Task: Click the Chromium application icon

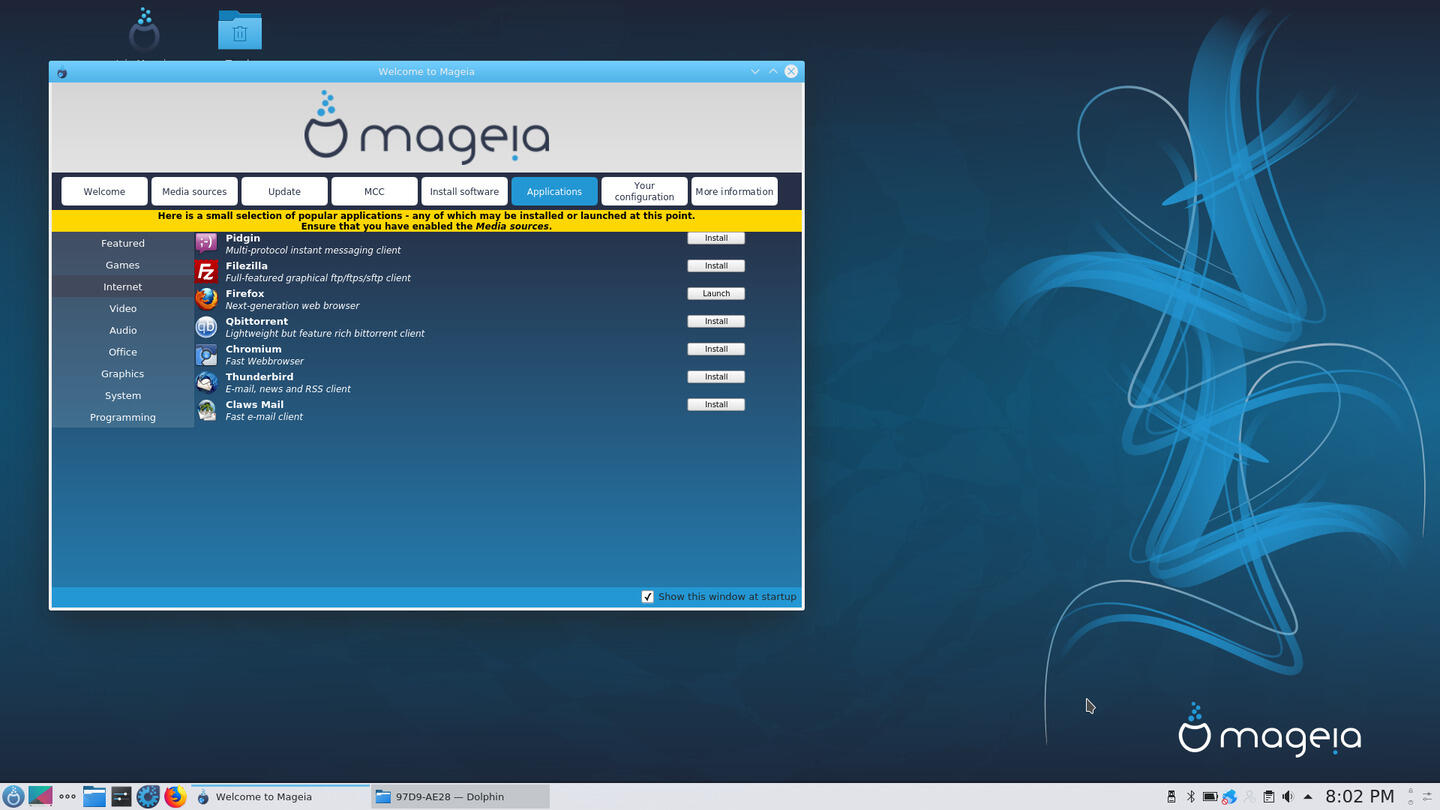Action: pos(206,355)
